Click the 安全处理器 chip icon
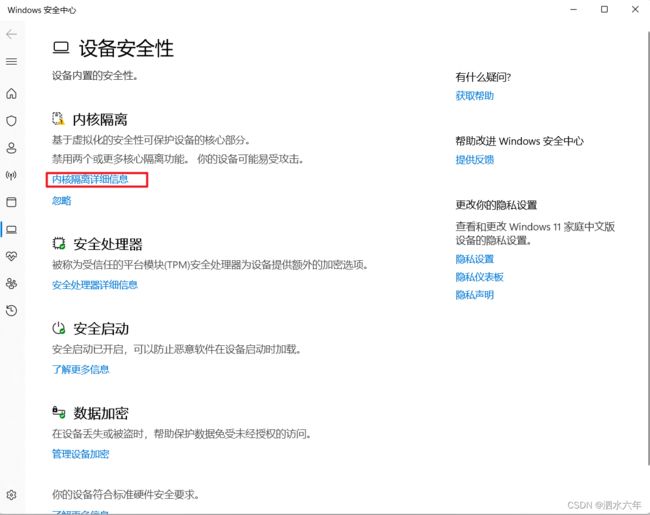 coord(59,243)
